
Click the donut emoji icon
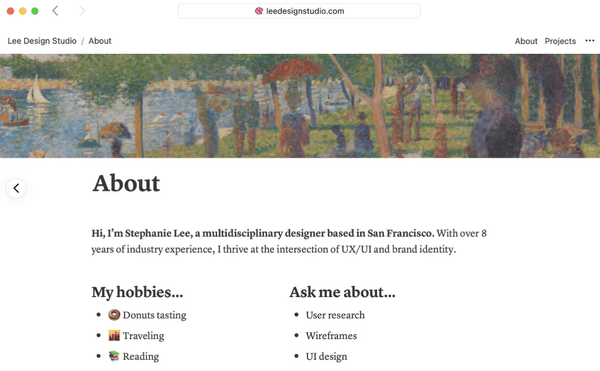(x=114, y=315)
